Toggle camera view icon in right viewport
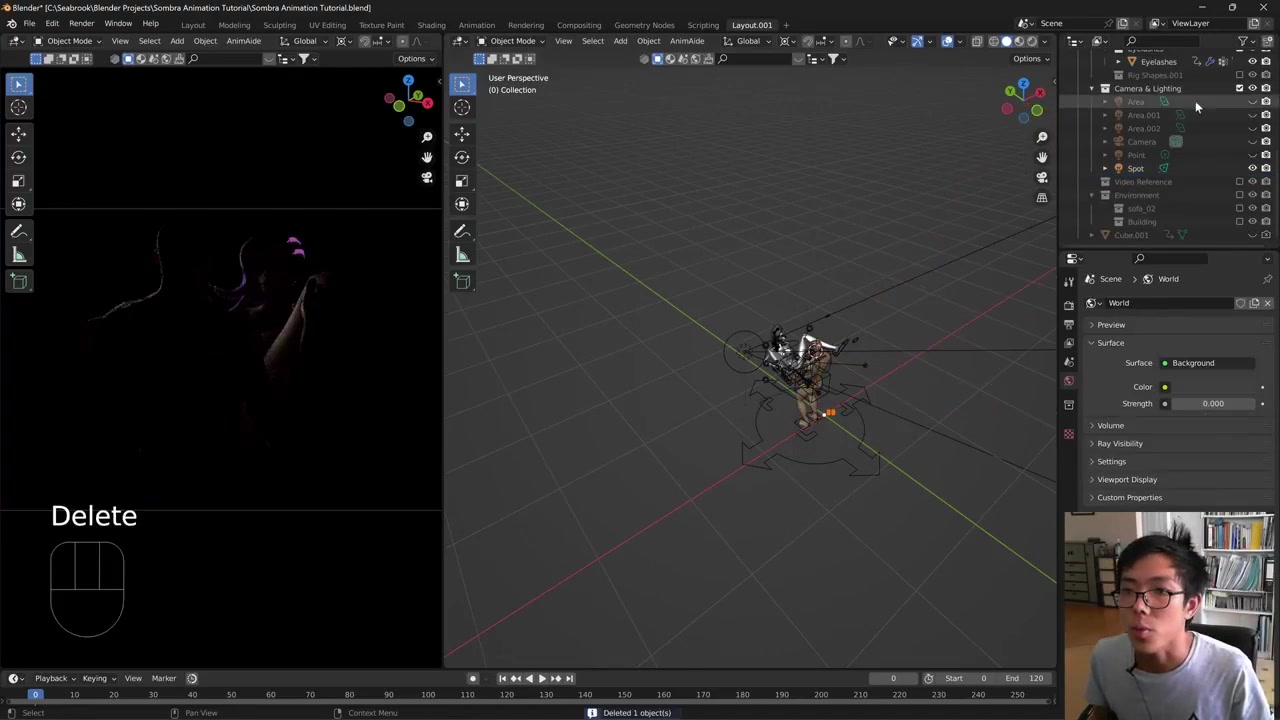The height and width of the screenshot is (720, 1280). pos(1041,177)
